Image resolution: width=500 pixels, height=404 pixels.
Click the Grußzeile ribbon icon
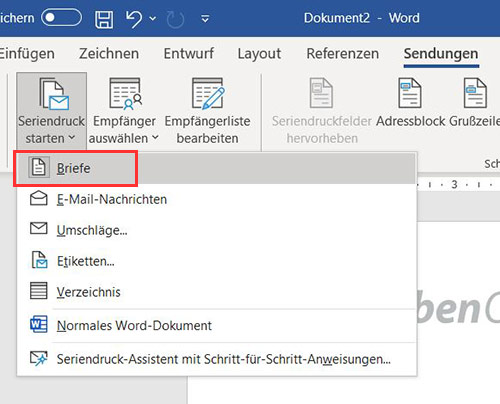tap(475, 93)
